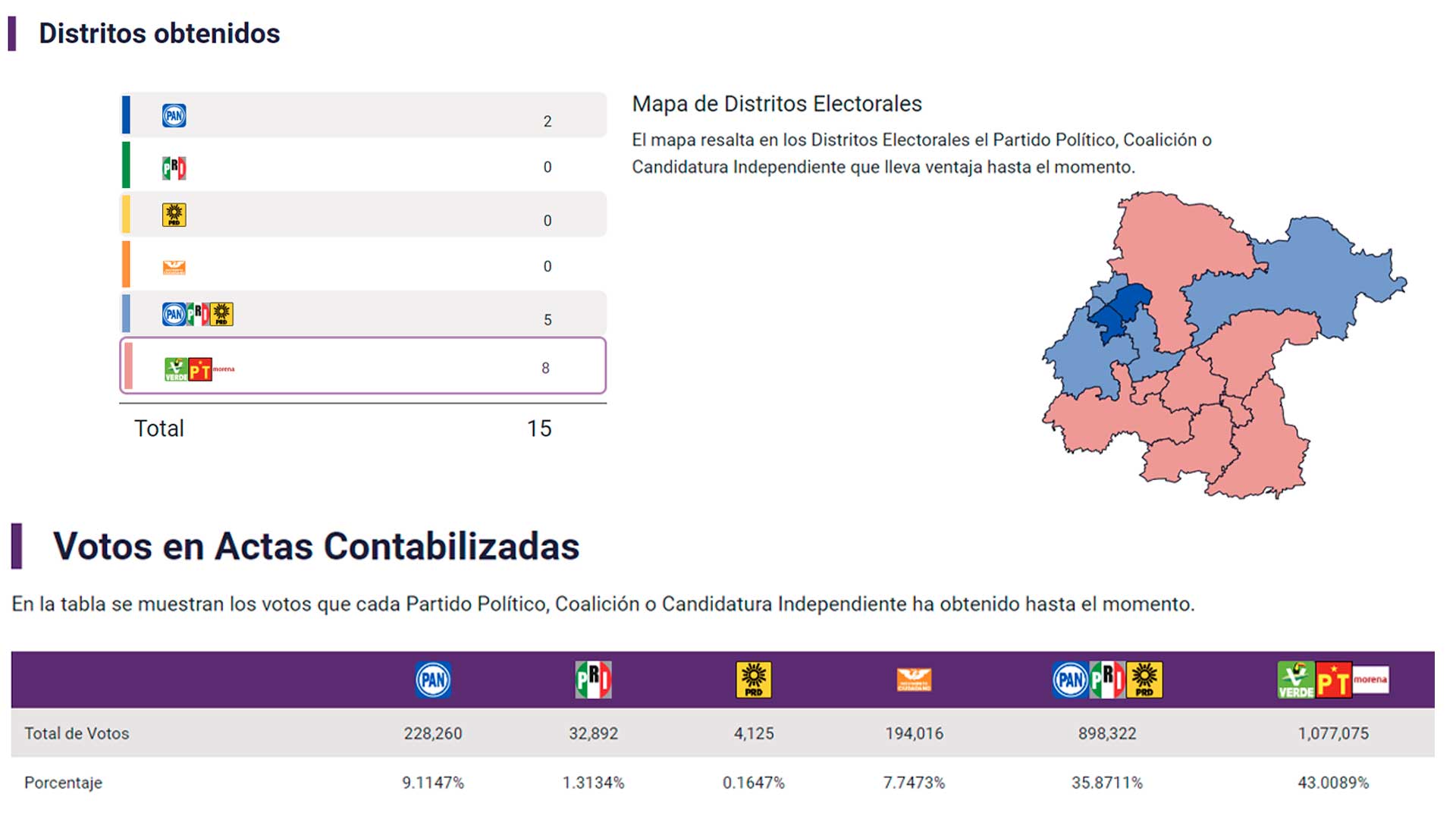Viewport: 1456px width, 819px height.
Task: Click the PAN logo in the votes table header
Action: click(x=433, y=679)
